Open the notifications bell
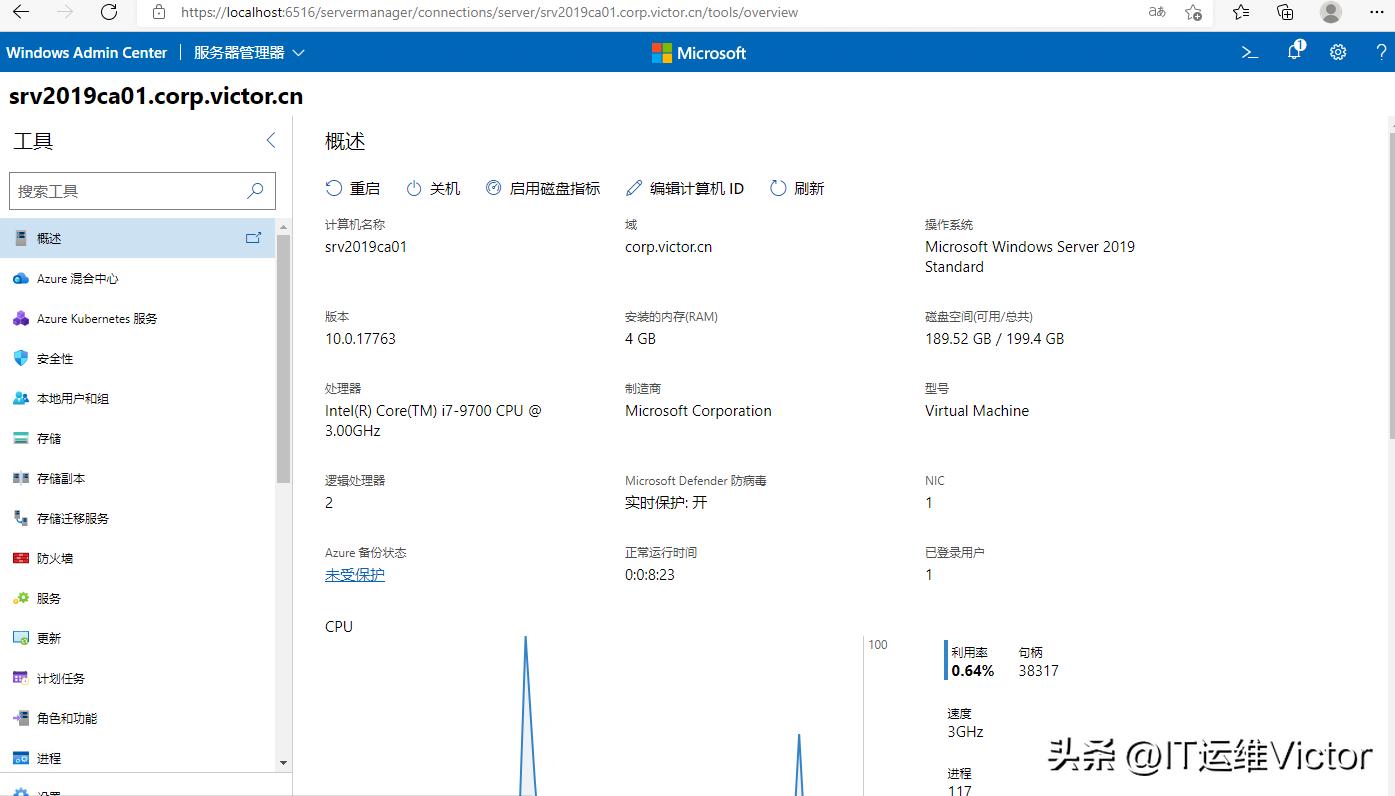Image resolution: width=1395 pixels, height=796 pixels. pyautogui.click(x=1294, y=52)
